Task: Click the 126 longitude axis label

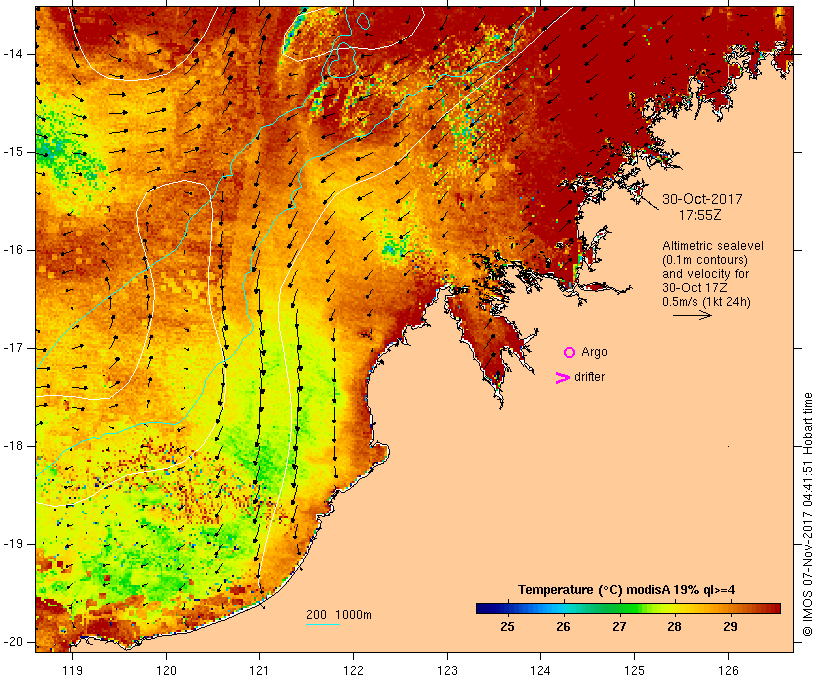Action: pos(728,671)
